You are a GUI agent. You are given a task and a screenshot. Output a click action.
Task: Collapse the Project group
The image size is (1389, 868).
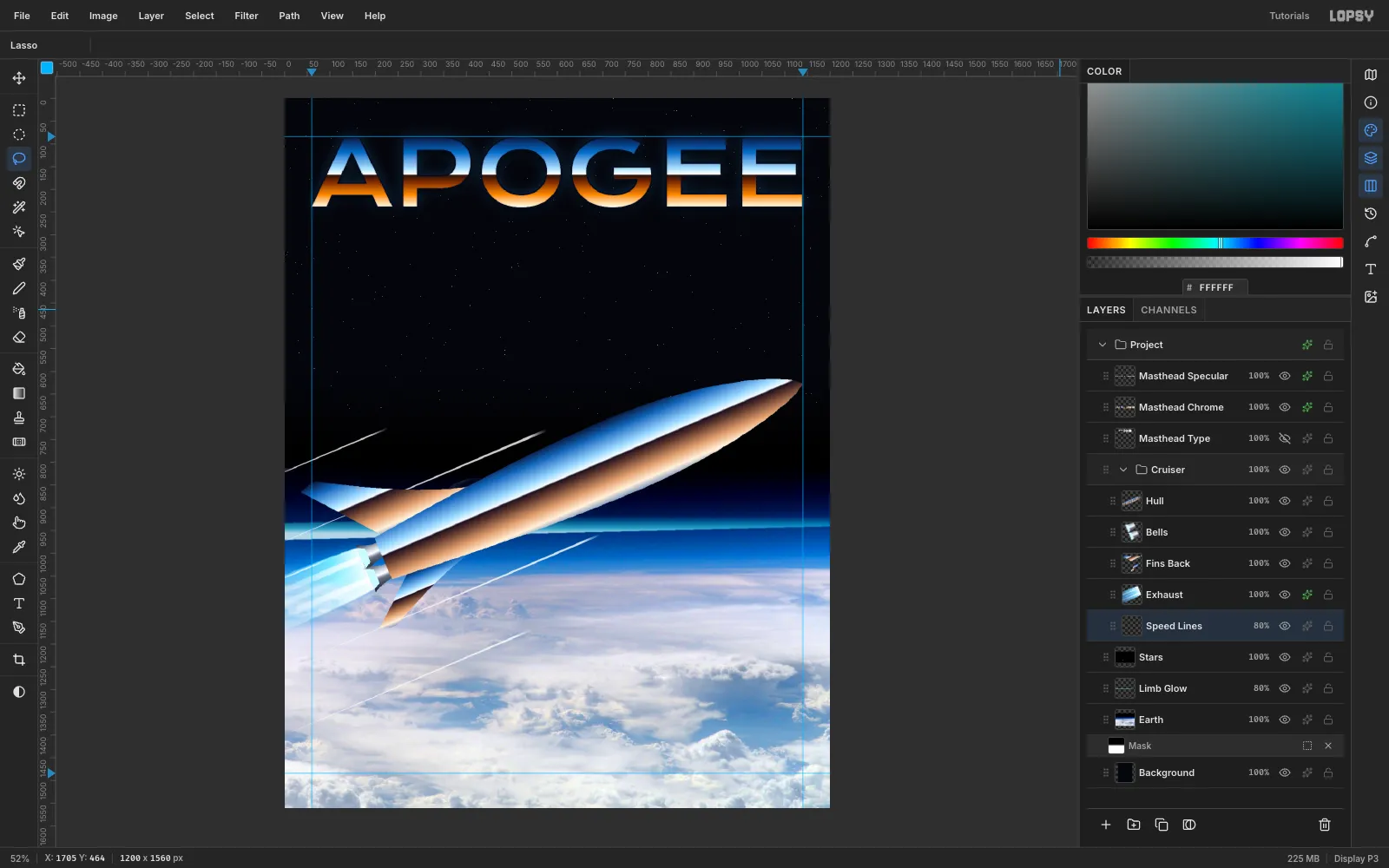pyautogui.click(x=1103, y=345)
